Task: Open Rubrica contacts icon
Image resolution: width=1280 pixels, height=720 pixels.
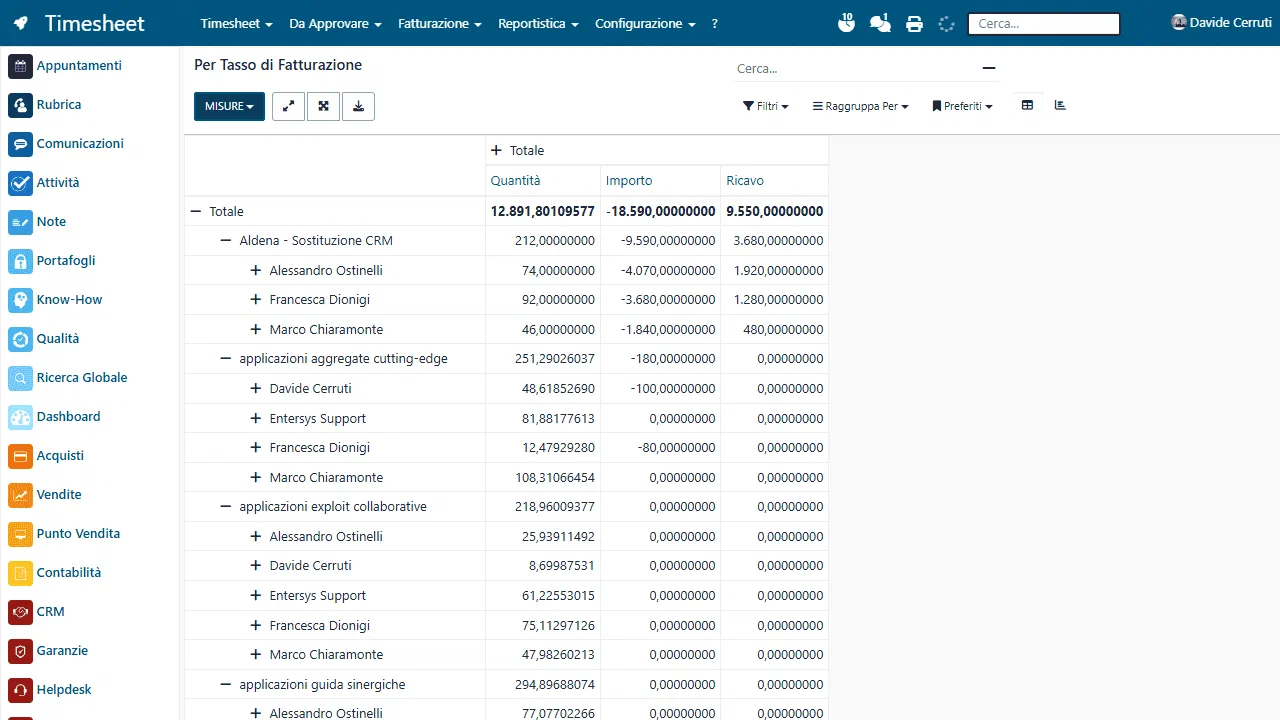Action: click(20, 105)
